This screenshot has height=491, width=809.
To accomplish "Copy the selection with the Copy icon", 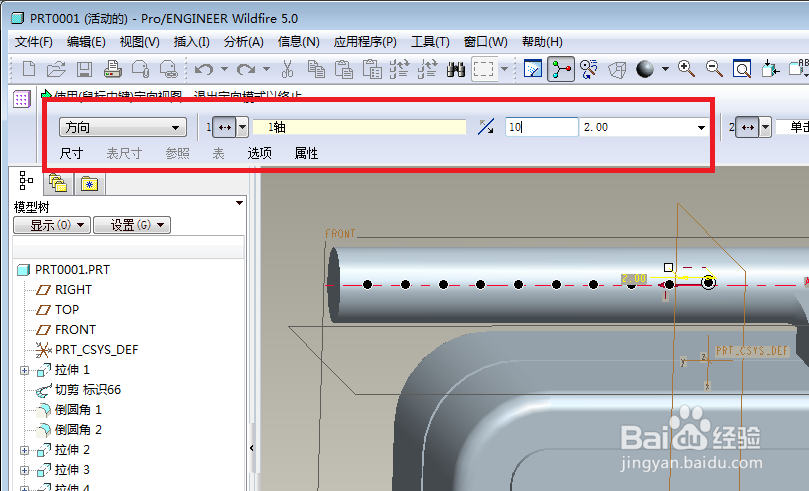I will click(316, 69).
